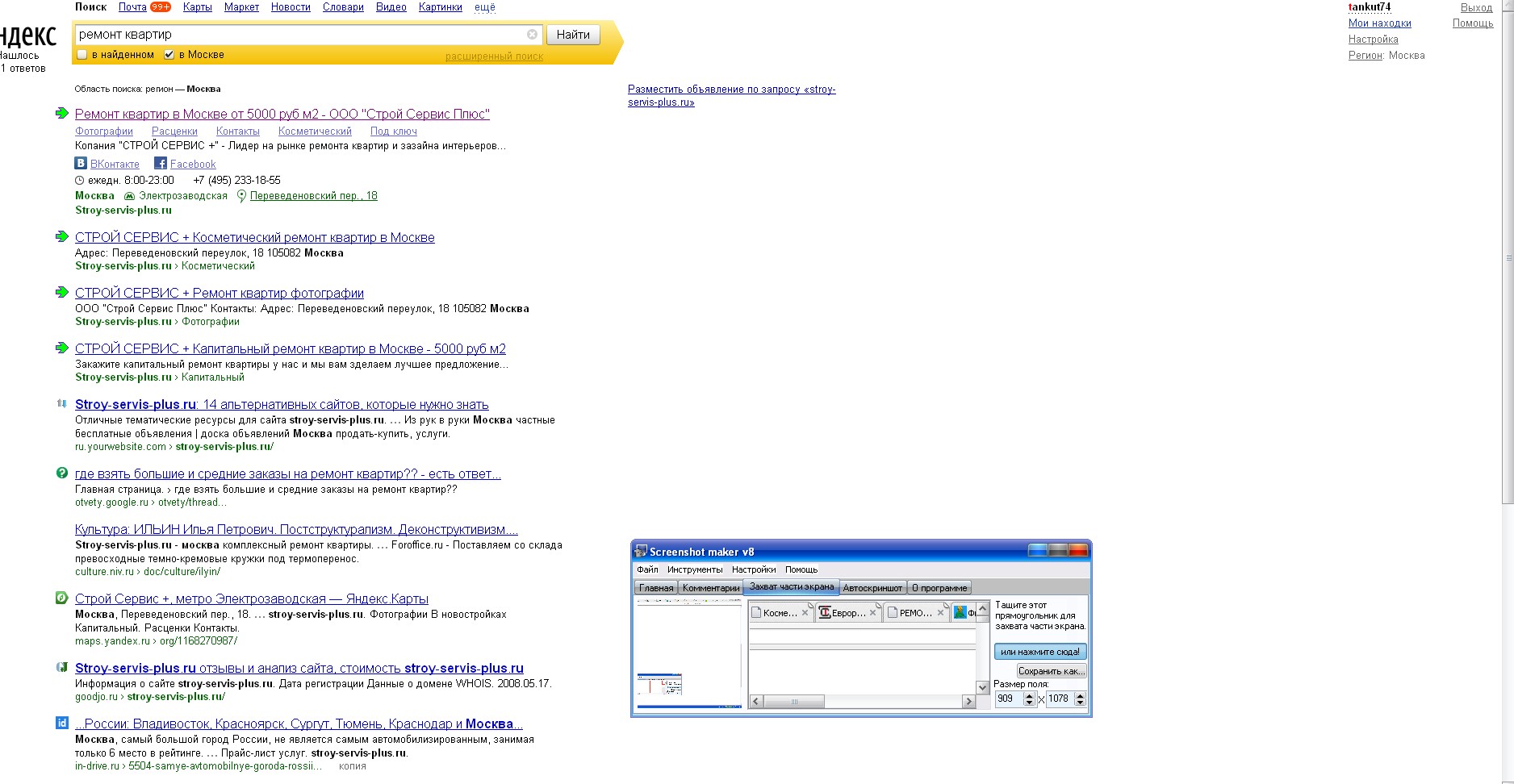Screen dimensions: 1514x784
Task: Click green arrow beside Косметический ремонт result
Action: 61,236
